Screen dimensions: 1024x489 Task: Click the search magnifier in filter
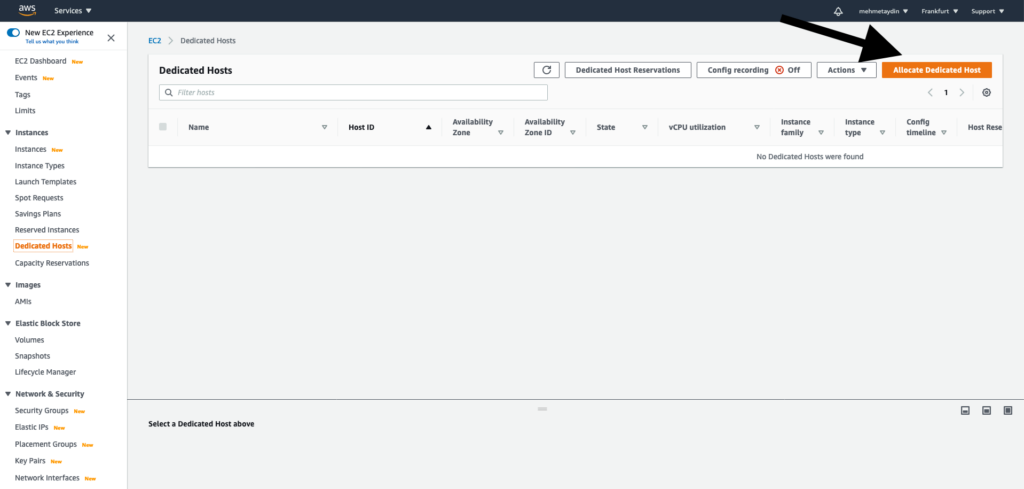tap(169, 93)
